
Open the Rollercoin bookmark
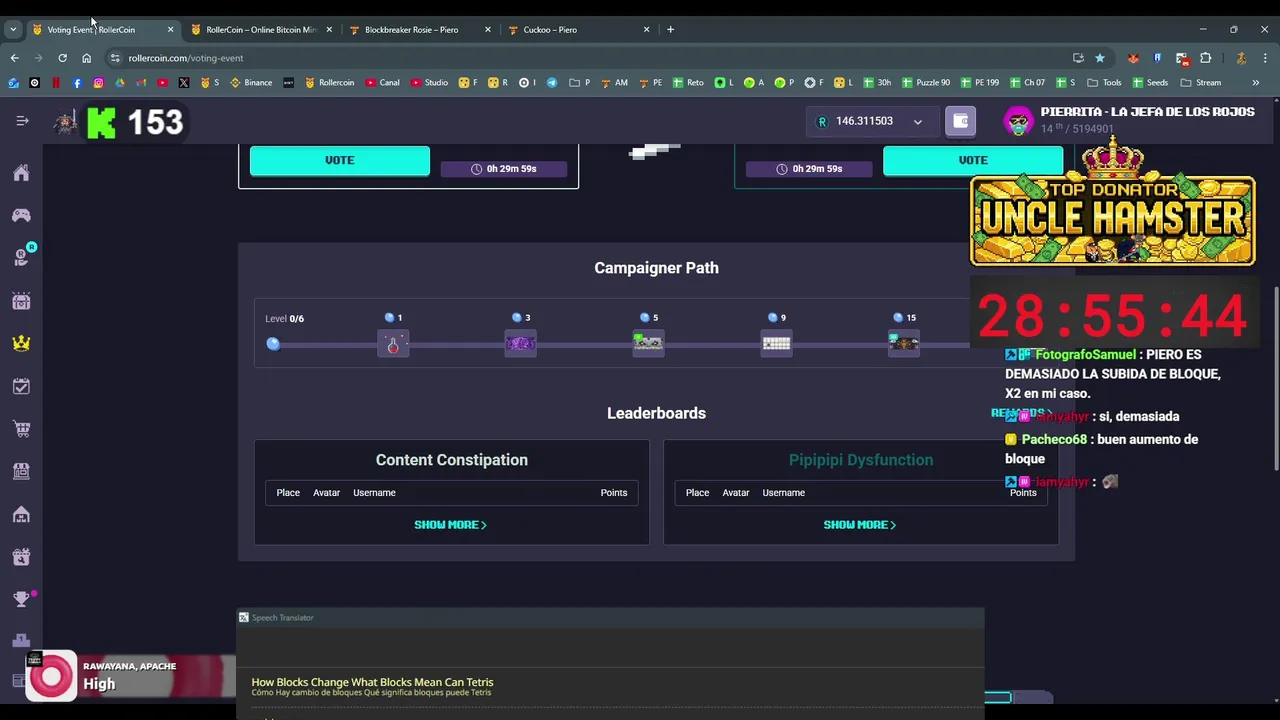329,83
